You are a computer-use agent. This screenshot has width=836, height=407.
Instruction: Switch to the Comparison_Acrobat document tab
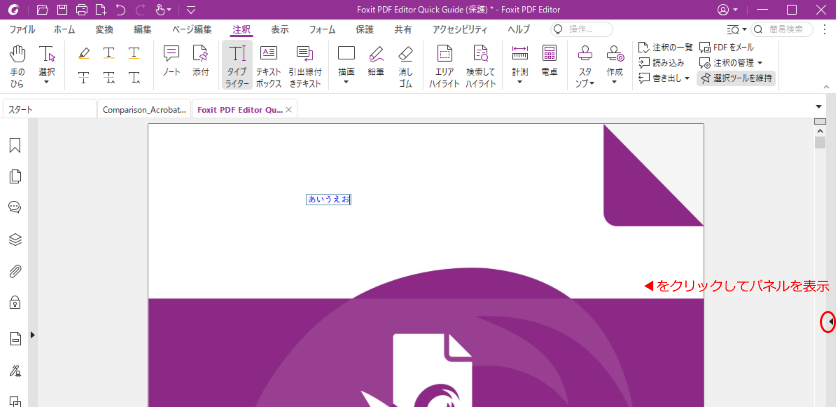tap(144, 109)
